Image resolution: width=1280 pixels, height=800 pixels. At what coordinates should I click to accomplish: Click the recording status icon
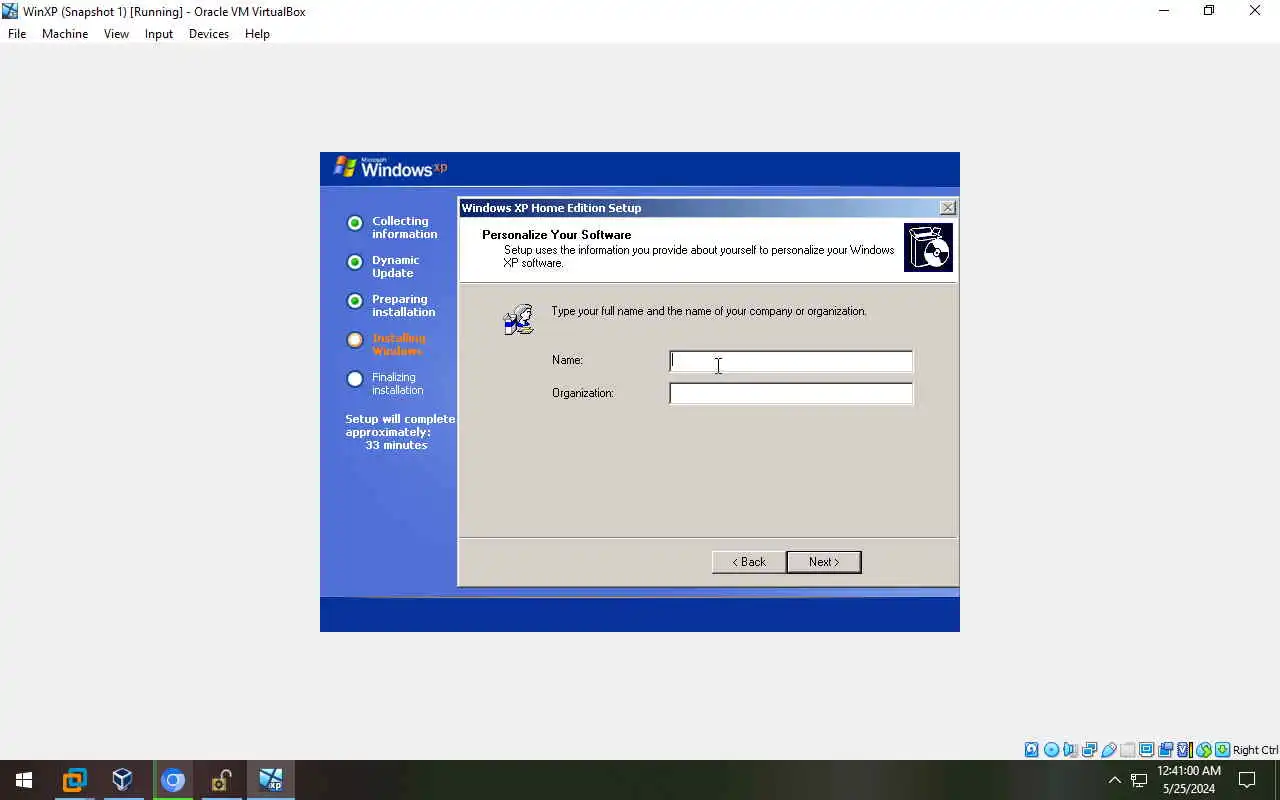pyautogui.click(x=1165, y=750)
